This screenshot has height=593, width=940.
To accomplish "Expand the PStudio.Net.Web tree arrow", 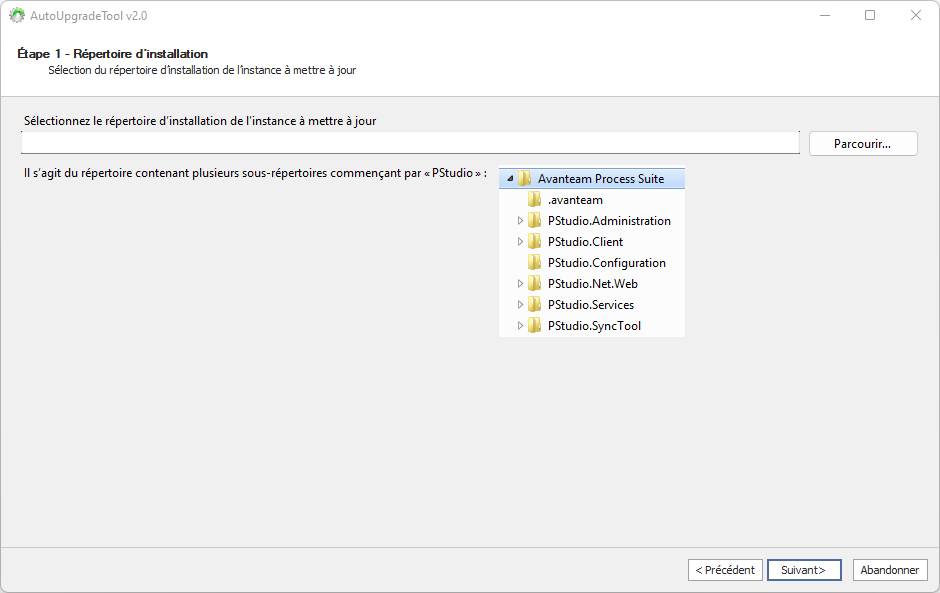I will pos(520,284).
